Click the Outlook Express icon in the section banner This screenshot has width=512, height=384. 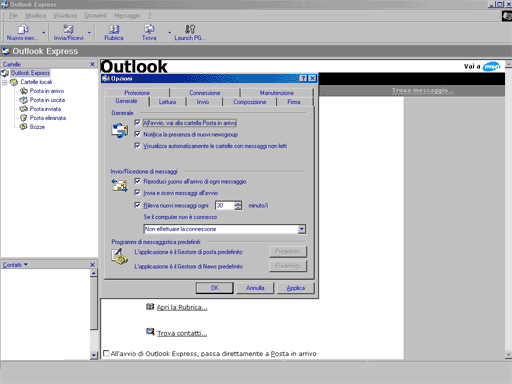pyautogui.click(x=6, y=51)
